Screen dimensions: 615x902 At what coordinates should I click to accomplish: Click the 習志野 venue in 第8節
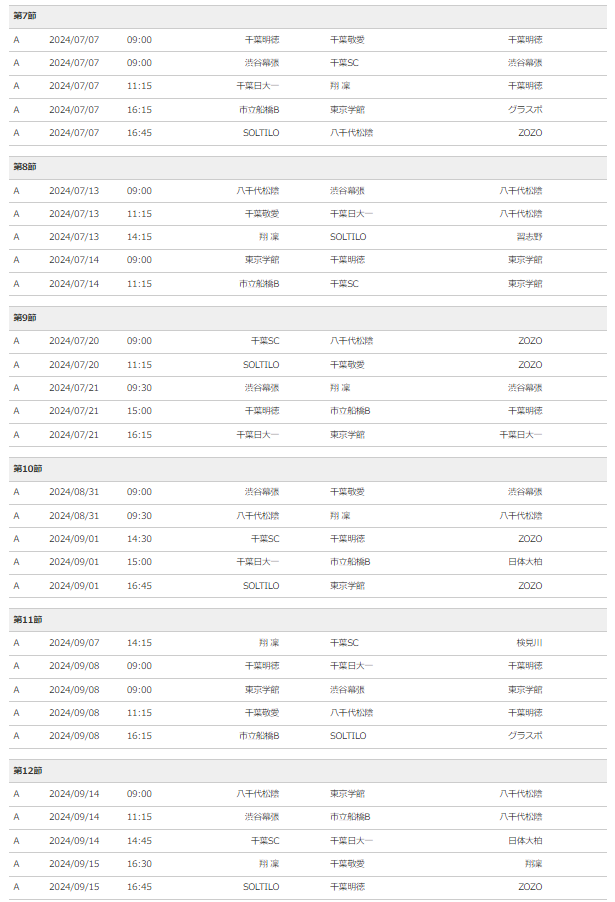[529, 237]
